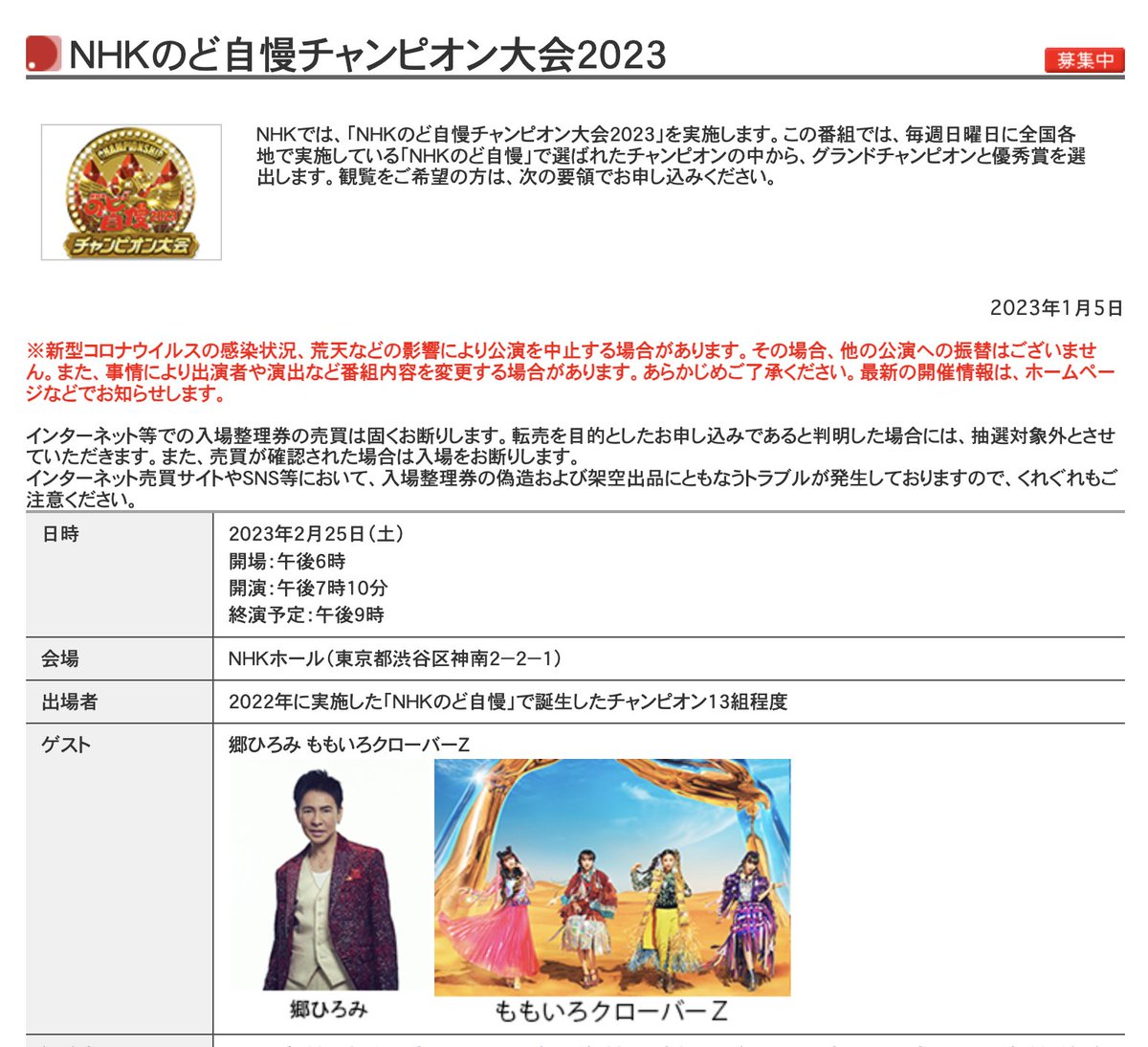This screenshot has width=1148, height=1047.
Task: Click the guest names line 郷ひろみ ももいろクローバーZ
Action: [349, 745]
